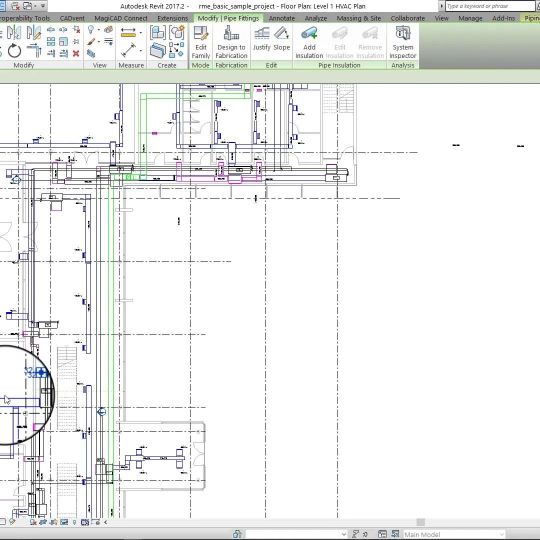
Task: Click the Pin tool icon
Action: [x=76, y=42]
